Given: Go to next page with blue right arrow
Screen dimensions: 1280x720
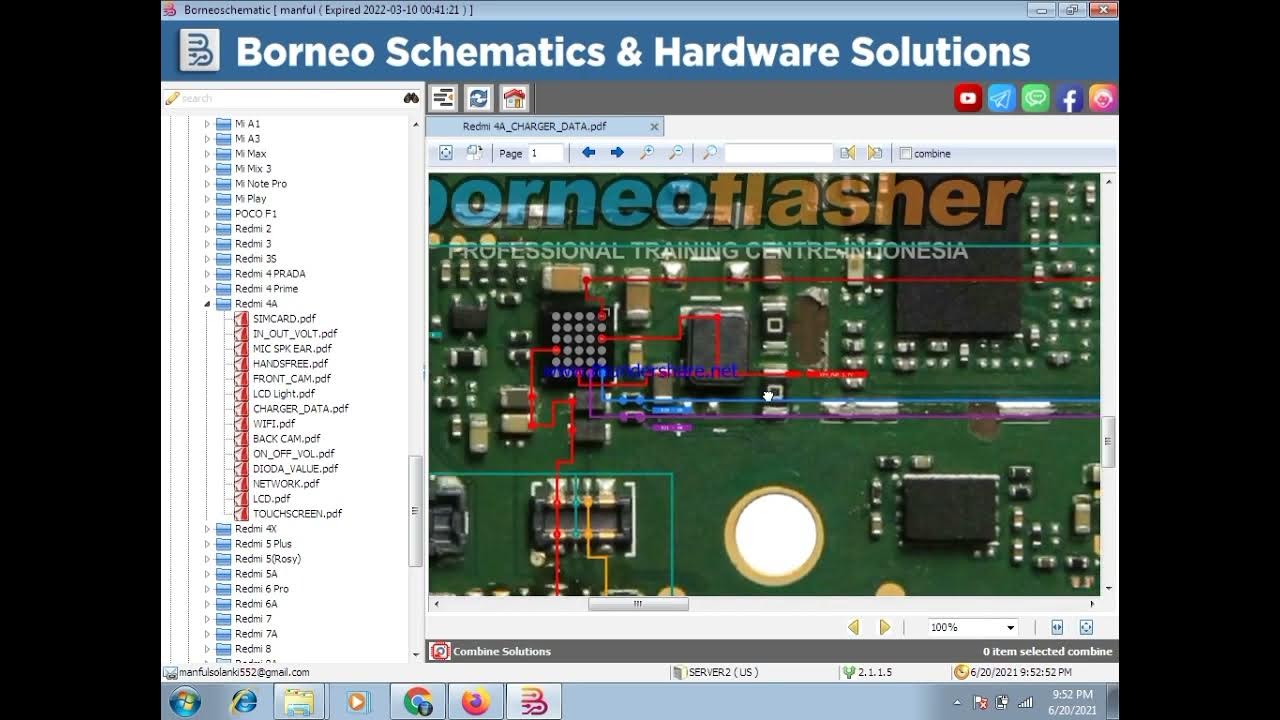Looking at the screenshot, I should [x=617, y=153].
